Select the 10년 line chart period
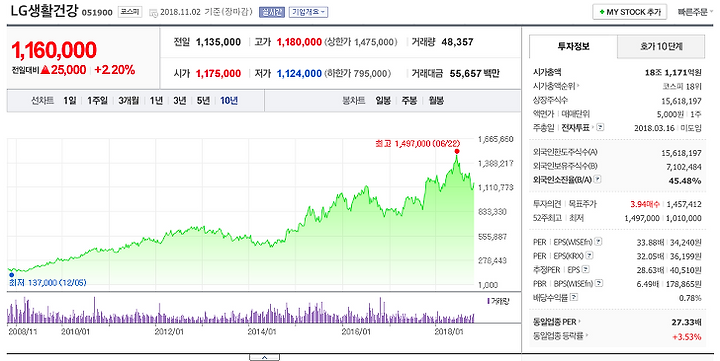This screenshot has height=361, width=720. click(x=229, y=101)
